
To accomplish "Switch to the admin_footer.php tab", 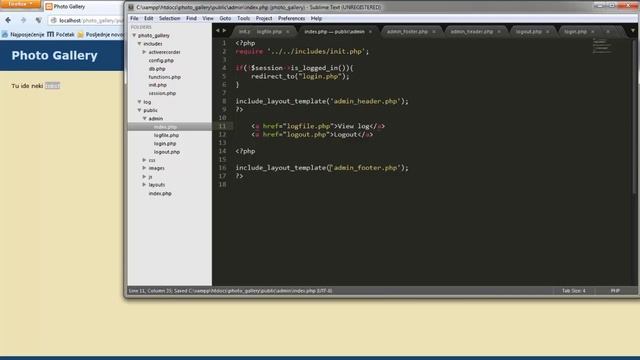I will click(407, 31).
